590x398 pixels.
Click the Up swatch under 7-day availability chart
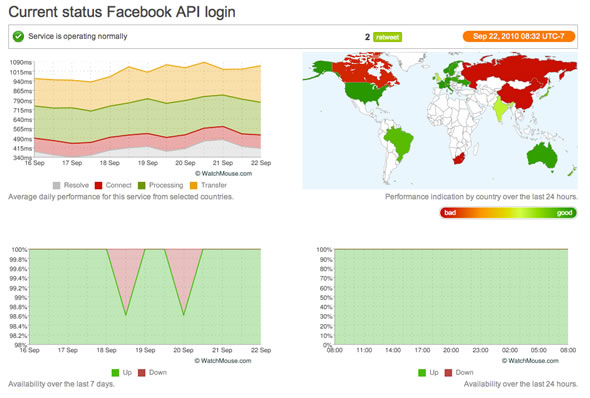point(116,373)
